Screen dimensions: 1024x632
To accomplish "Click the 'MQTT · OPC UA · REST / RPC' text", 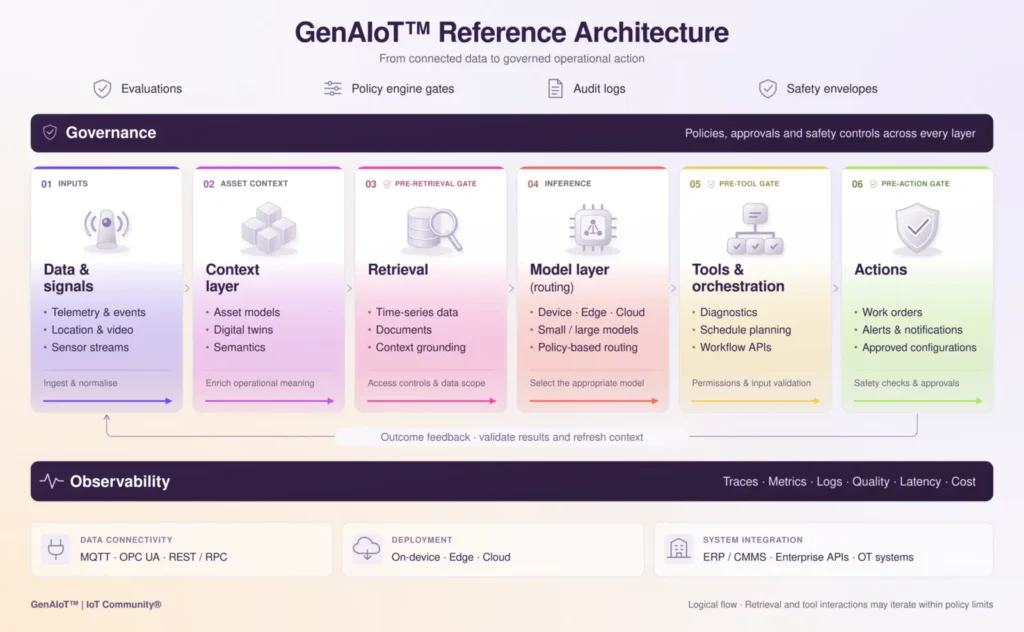I will (x=153, y=557).
